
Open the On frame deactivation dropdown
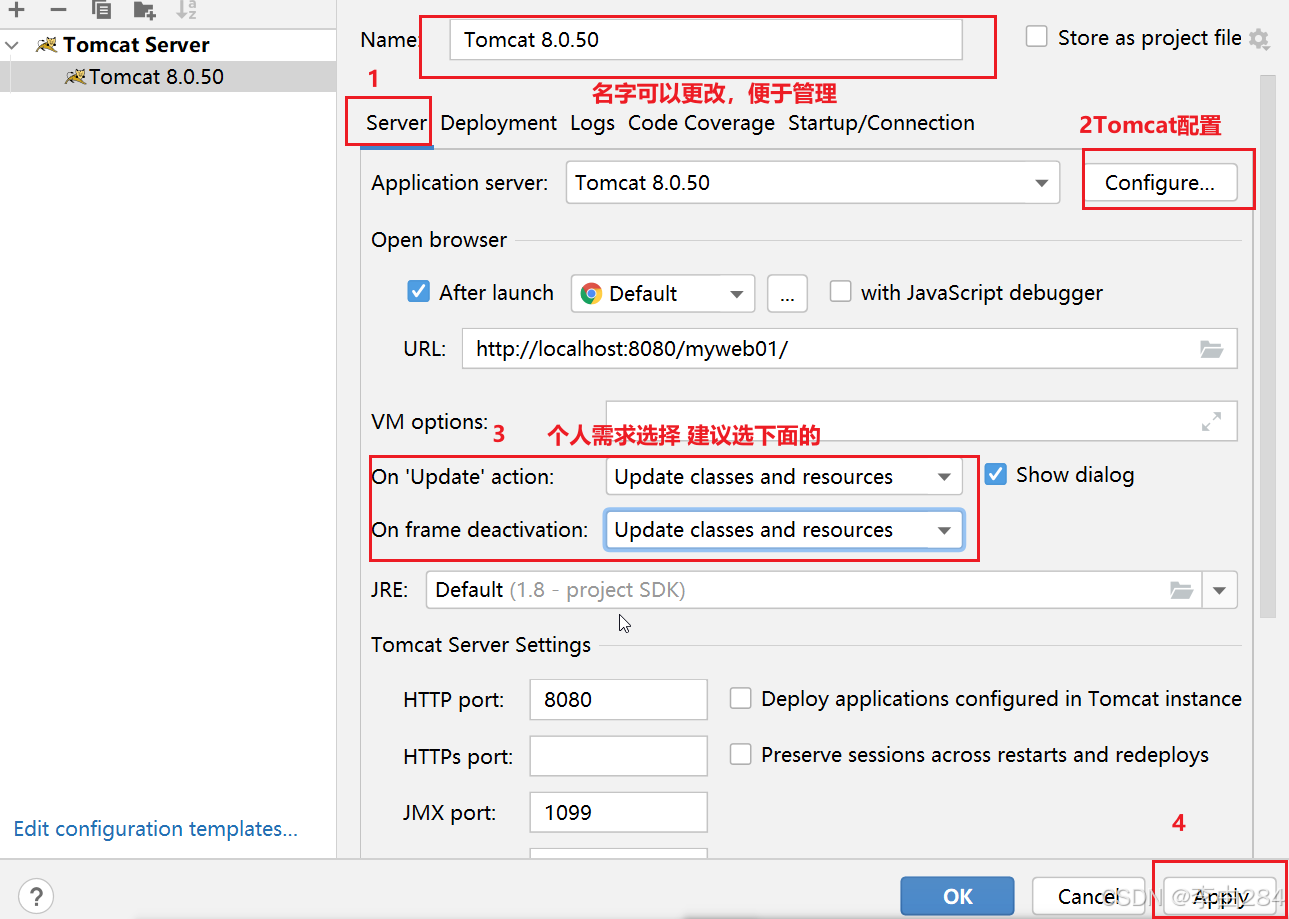click(x=784, y=530)
